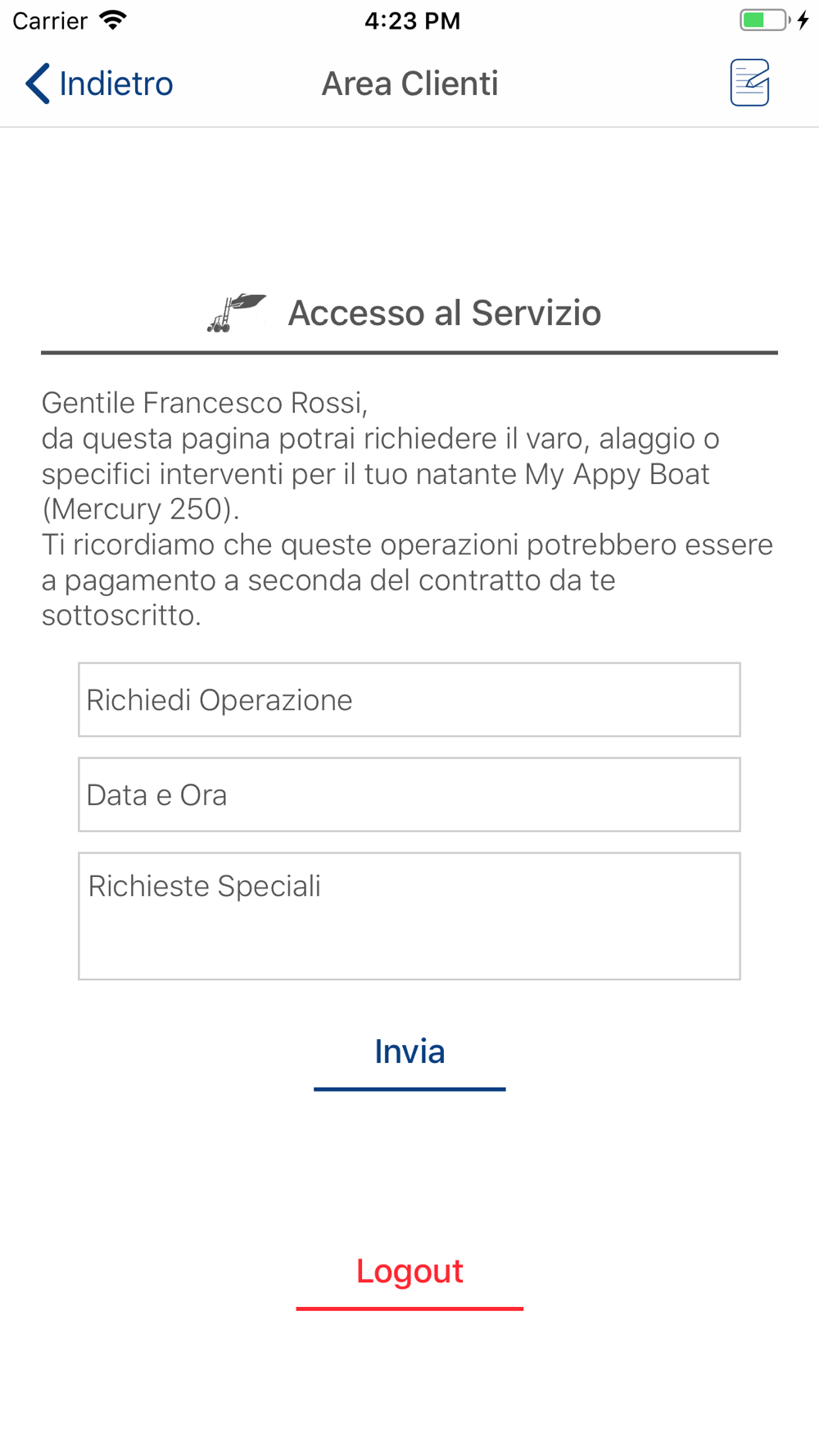Screen dimensions: 819x1456
Task: Click the blue underline beneath Invia
Action: tap(409, 1089)
